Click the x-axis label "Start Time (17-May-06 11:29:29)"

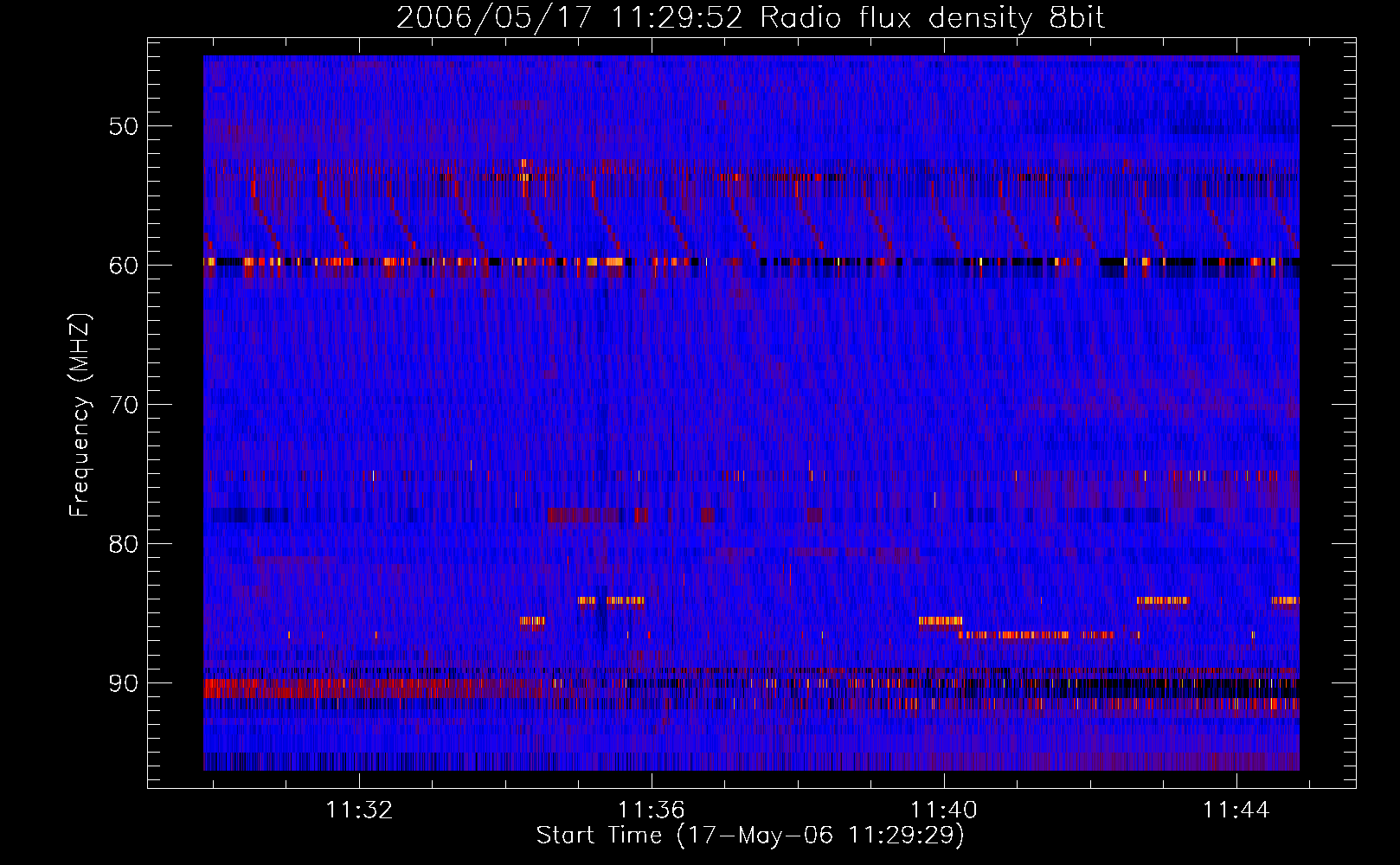click(x=750, y=836)
